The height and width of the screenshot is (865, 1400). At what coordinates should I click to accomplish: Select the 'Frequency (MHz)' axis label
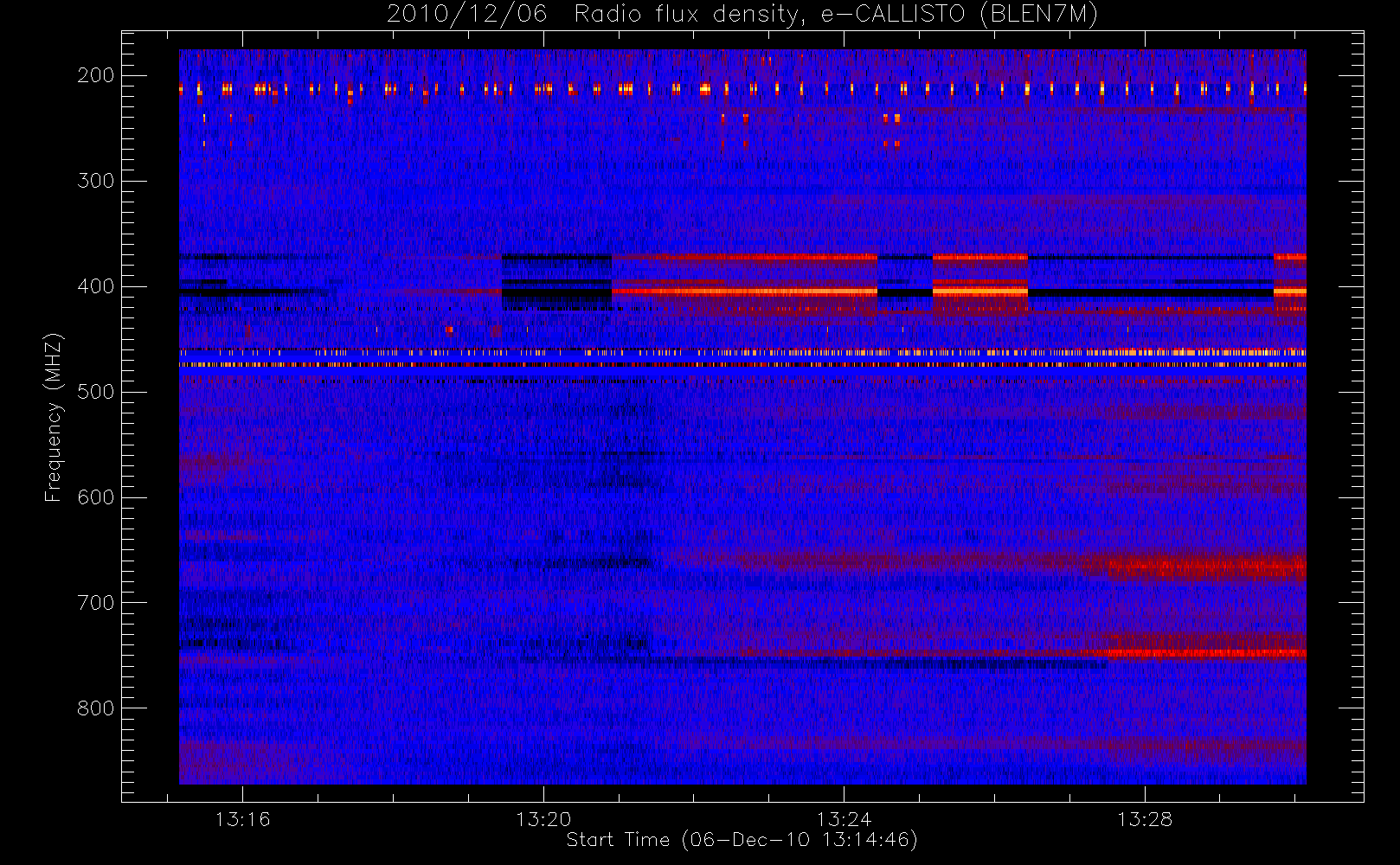pyautogui.click(x=54, y=417)
